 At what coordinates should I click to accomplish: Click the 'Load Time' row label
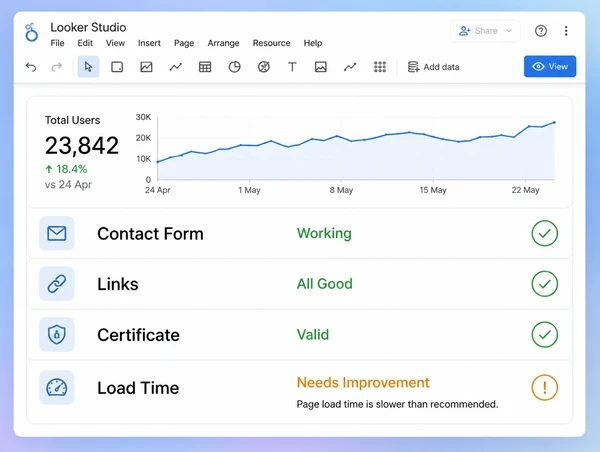(138, 388)
